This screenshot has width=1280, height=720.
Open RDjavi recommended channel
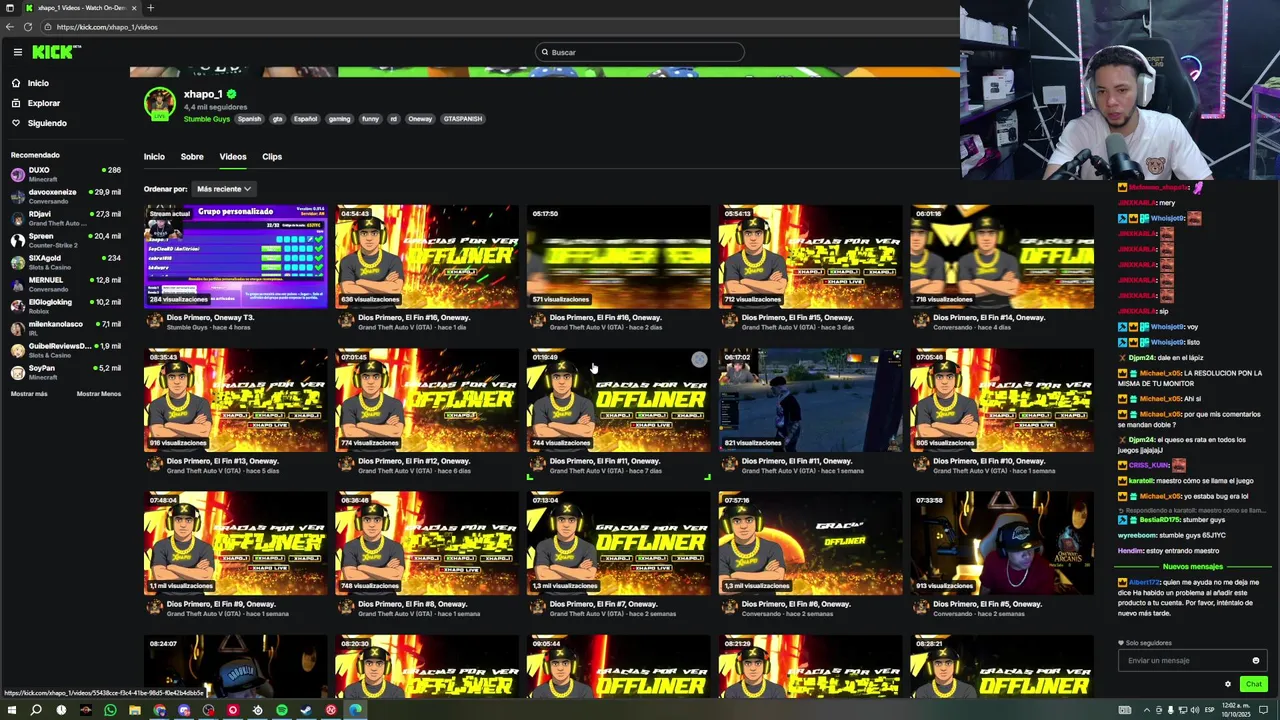(x=65, y=218)
